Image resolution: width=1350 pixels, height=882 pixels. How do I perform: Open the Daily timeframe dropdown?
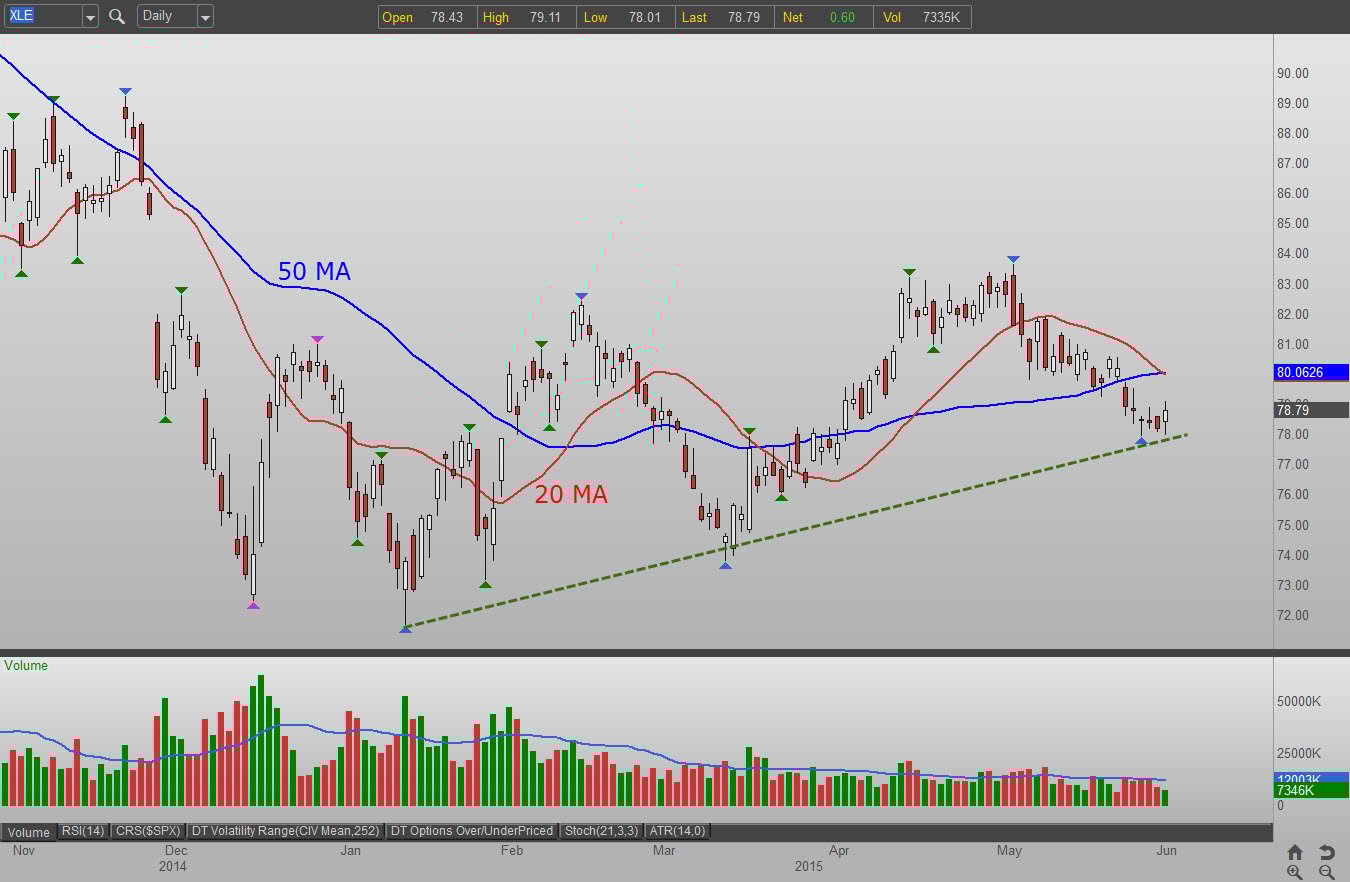tap(206, 16)
